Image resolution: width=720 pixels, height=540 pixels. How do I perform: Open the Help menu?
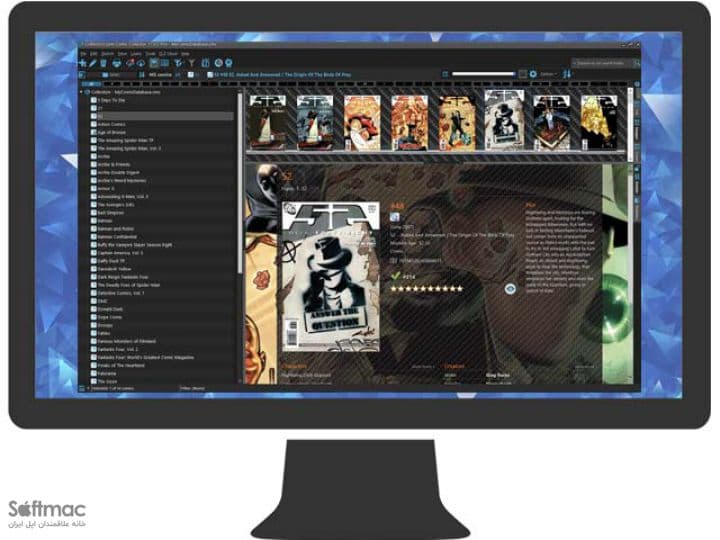[x=185, y=54]
